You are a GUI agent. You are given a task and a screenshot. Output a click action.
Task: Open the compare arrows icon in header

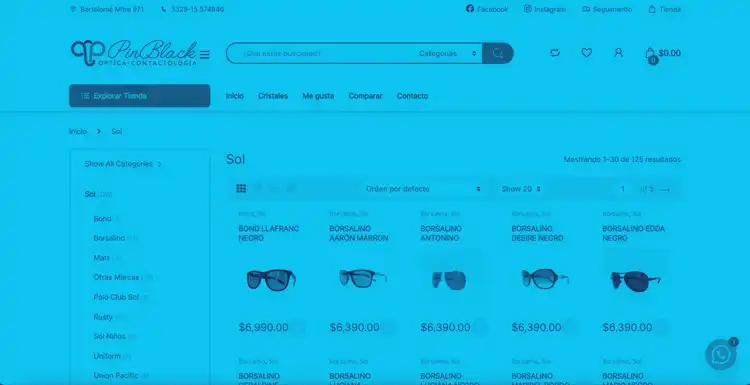[x=555, y=53]
